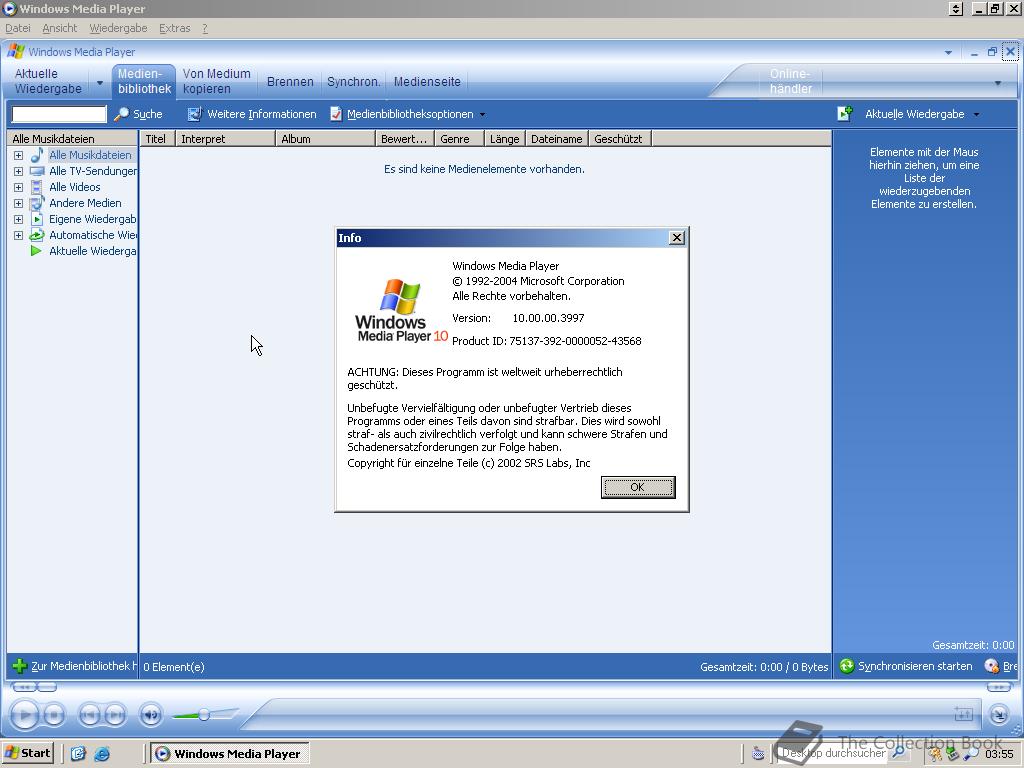The width and height of the screenshot is (1024, 768).
Task: Select the Andere Medien icon
Action: pos(37,203)
